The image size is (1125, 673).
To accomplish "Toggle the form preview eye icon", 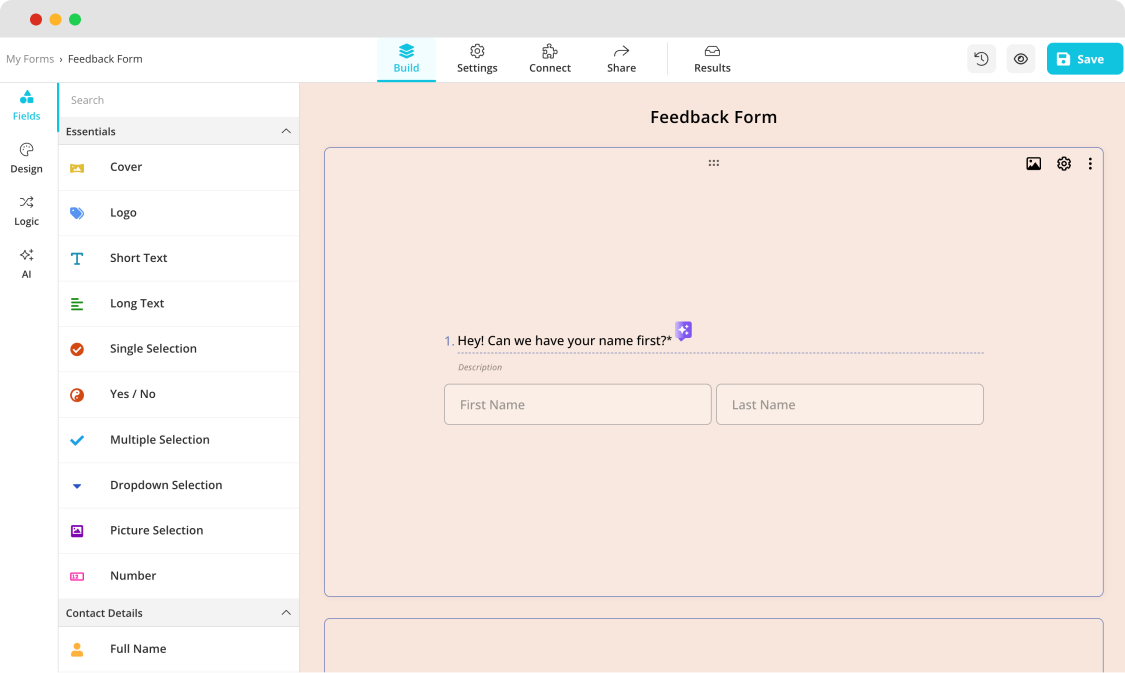I will [1021, 59].
